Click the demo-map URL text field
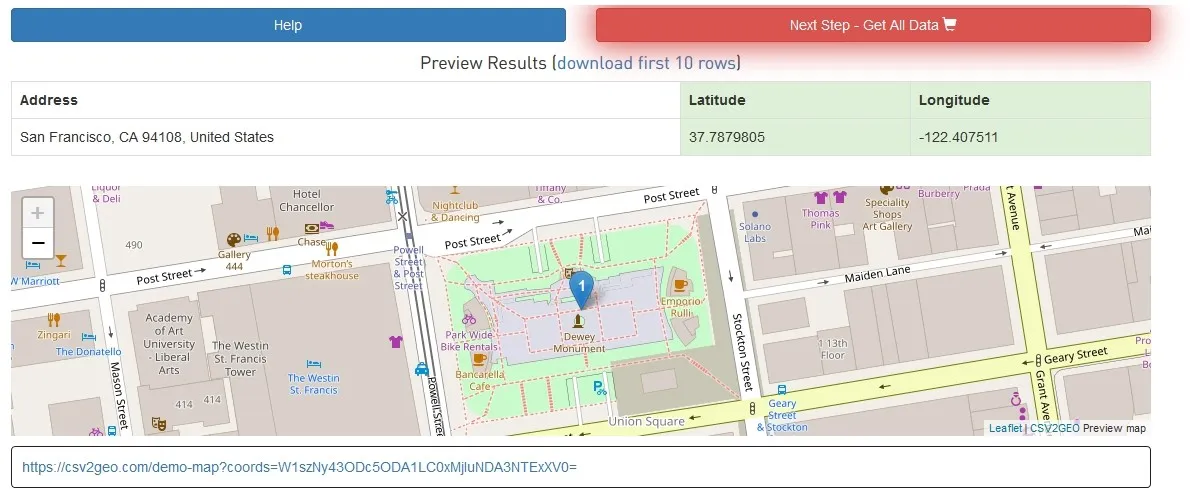 tap(580, 467)
